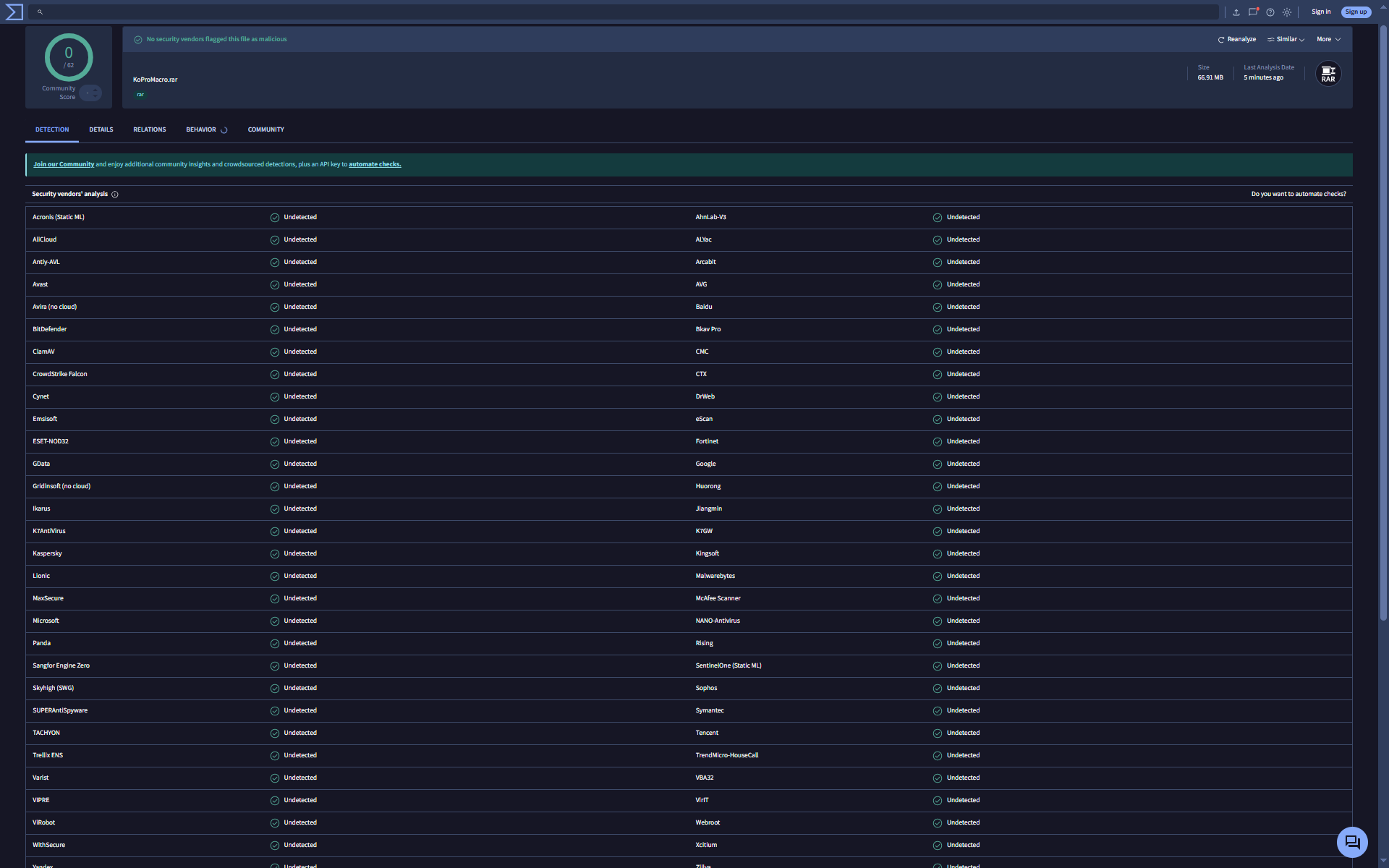
Task: Switch to the Behavior tab
Action: pos(207,129)
